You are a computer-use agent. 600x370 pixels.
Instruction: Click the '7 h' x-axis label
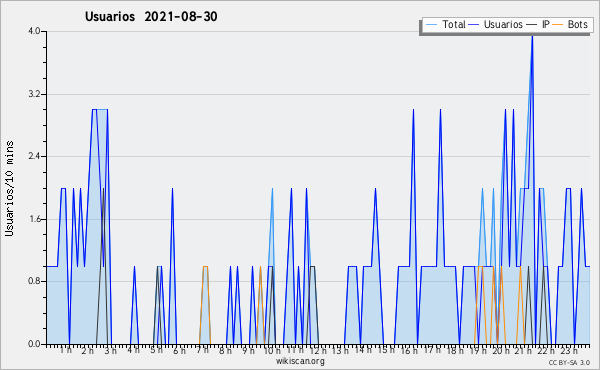click(202, 350)
